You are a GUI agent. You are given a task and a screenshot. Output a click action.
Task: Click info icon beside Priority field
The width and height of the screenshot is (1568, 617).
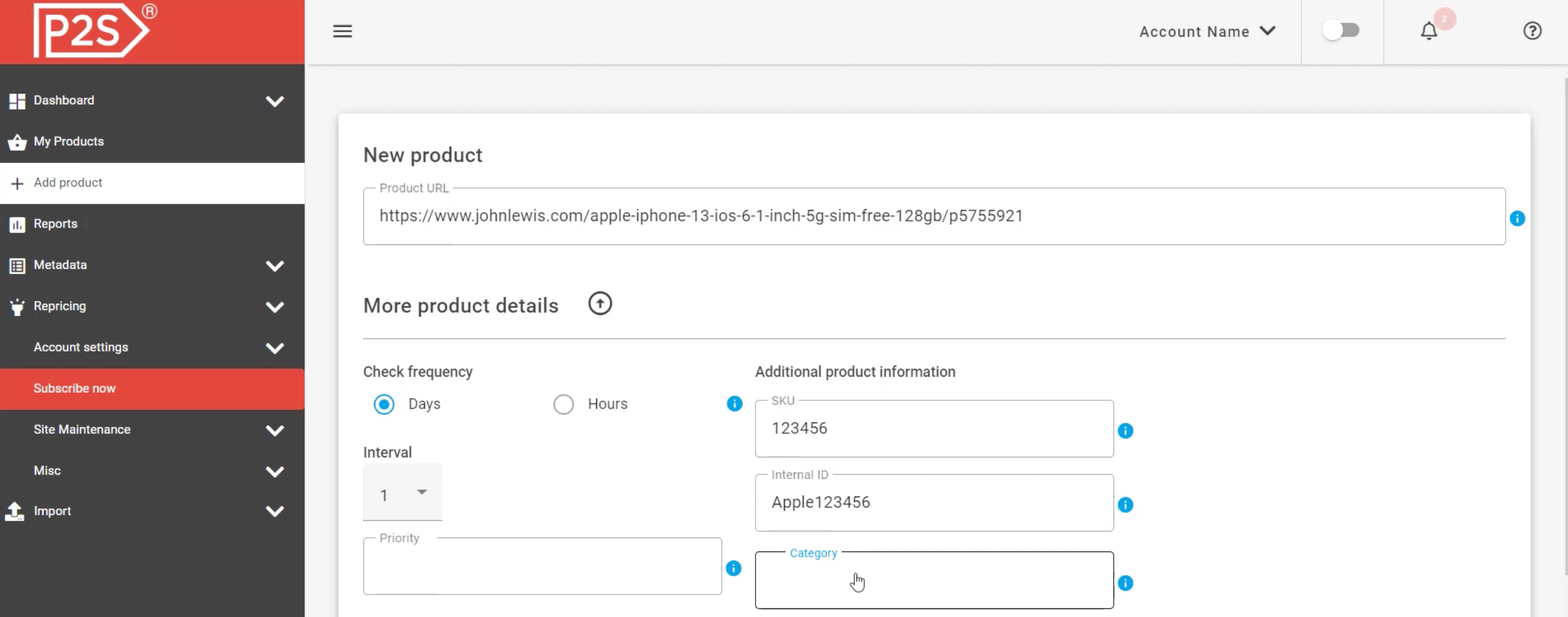733,568
